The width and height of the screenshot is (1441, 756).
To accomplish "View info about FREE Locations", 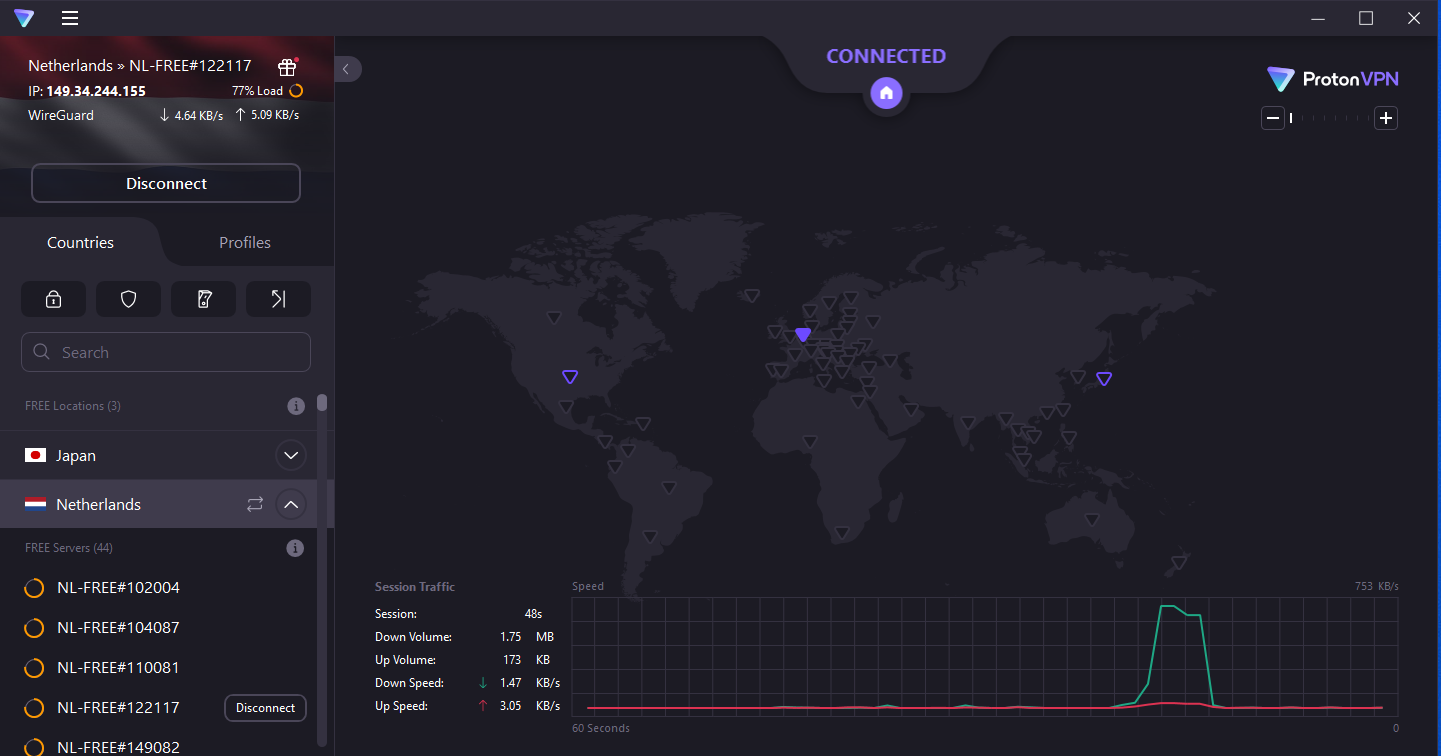I will (295, 406).
